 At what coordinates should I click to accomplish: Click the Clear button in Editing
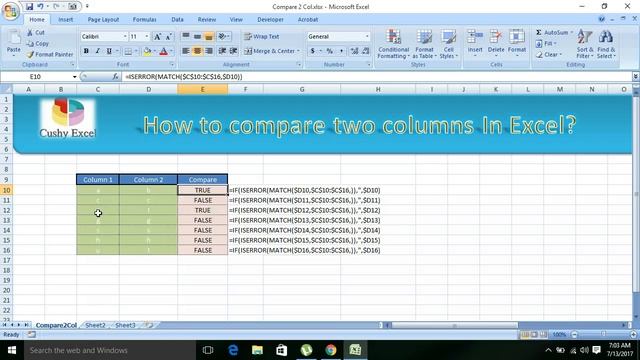click(549, 54)
